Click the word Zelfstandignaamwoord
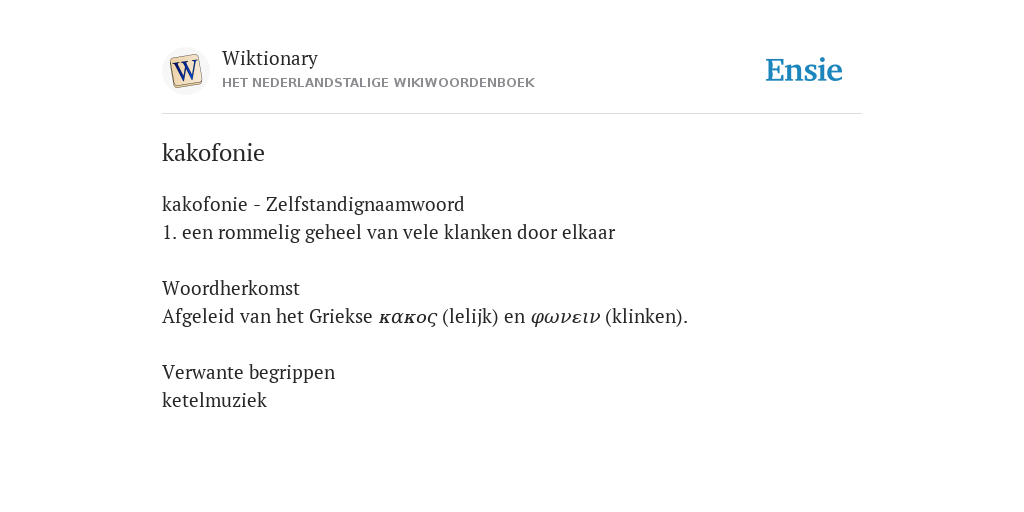The image size is (1024, 512). [x=365, y=204]
